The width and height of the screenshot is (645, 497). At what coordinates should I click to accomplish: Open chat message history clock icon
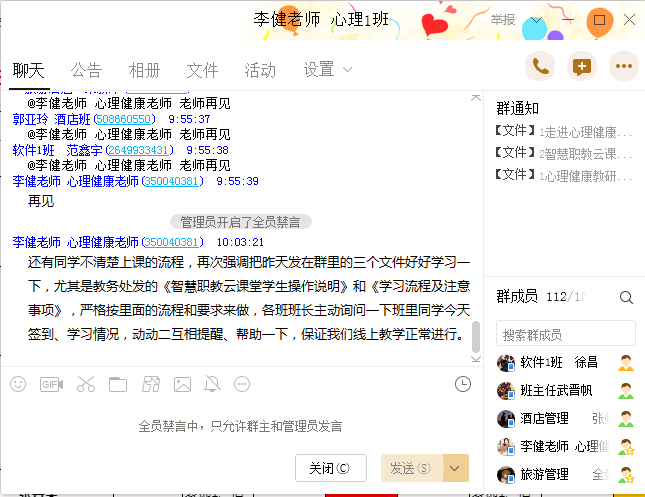click(463, 384)
